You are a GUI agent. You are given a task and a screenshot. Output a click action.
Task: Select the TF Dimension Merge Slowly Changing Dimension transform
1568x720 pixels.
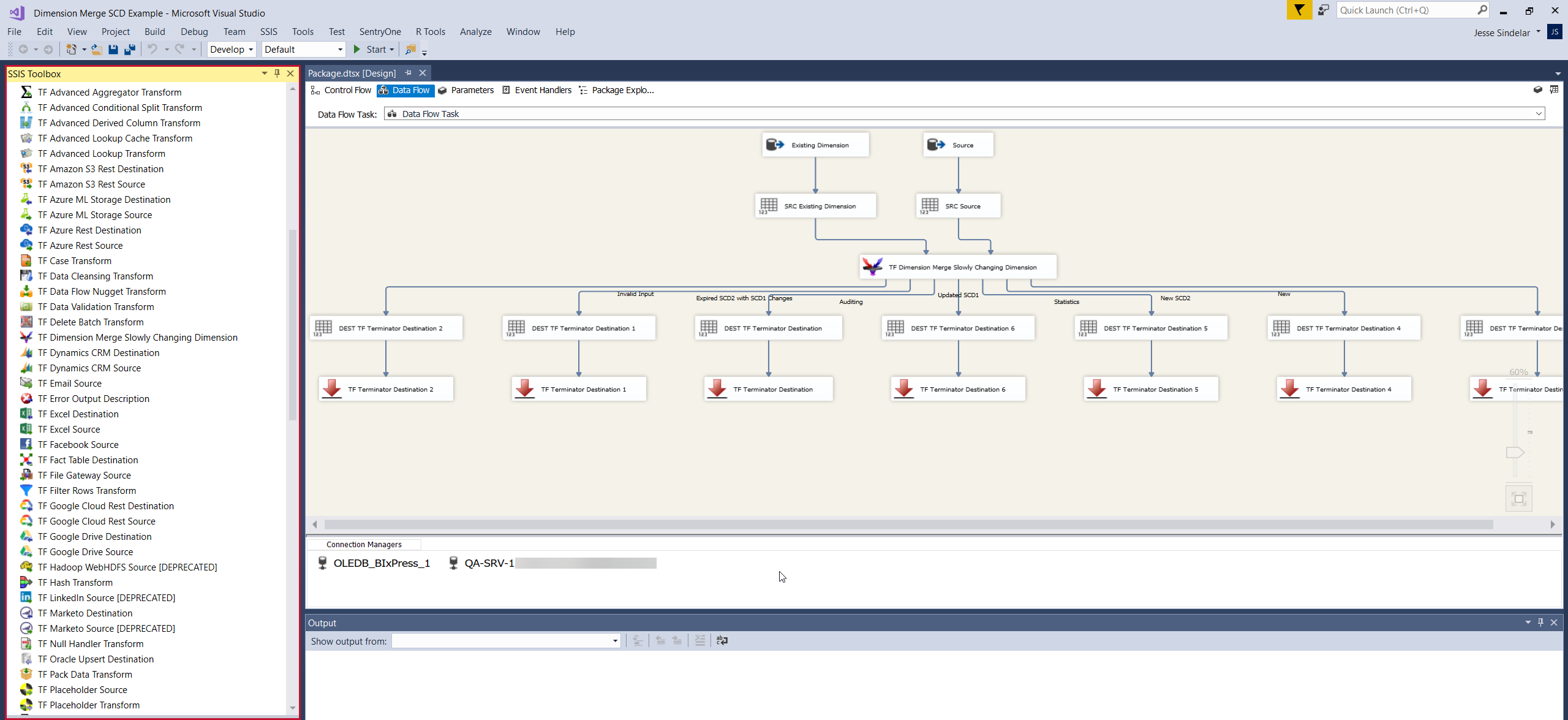point(958,267)
